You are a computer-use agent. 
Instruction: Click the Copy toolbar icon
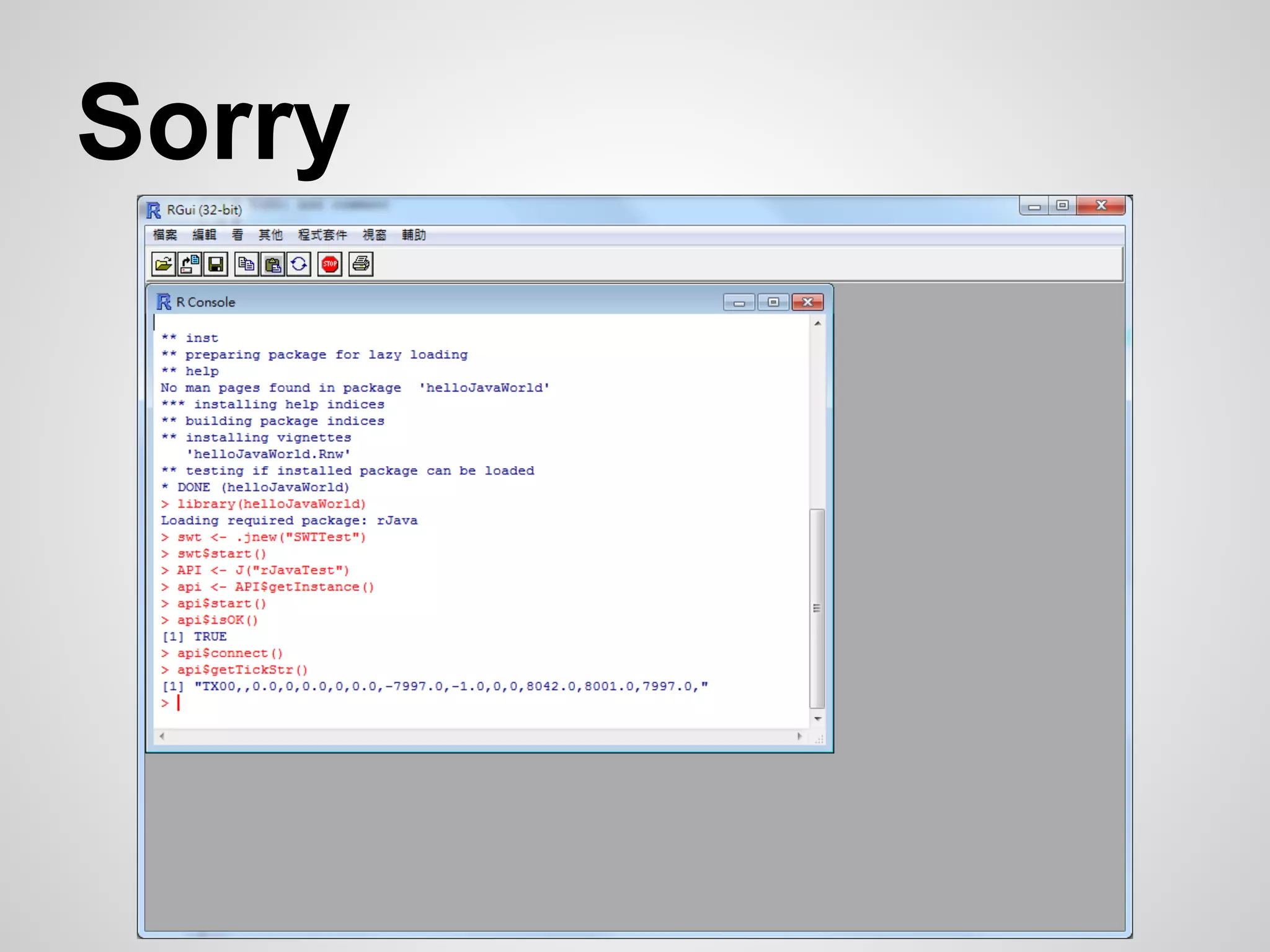[x=247, y=265]
